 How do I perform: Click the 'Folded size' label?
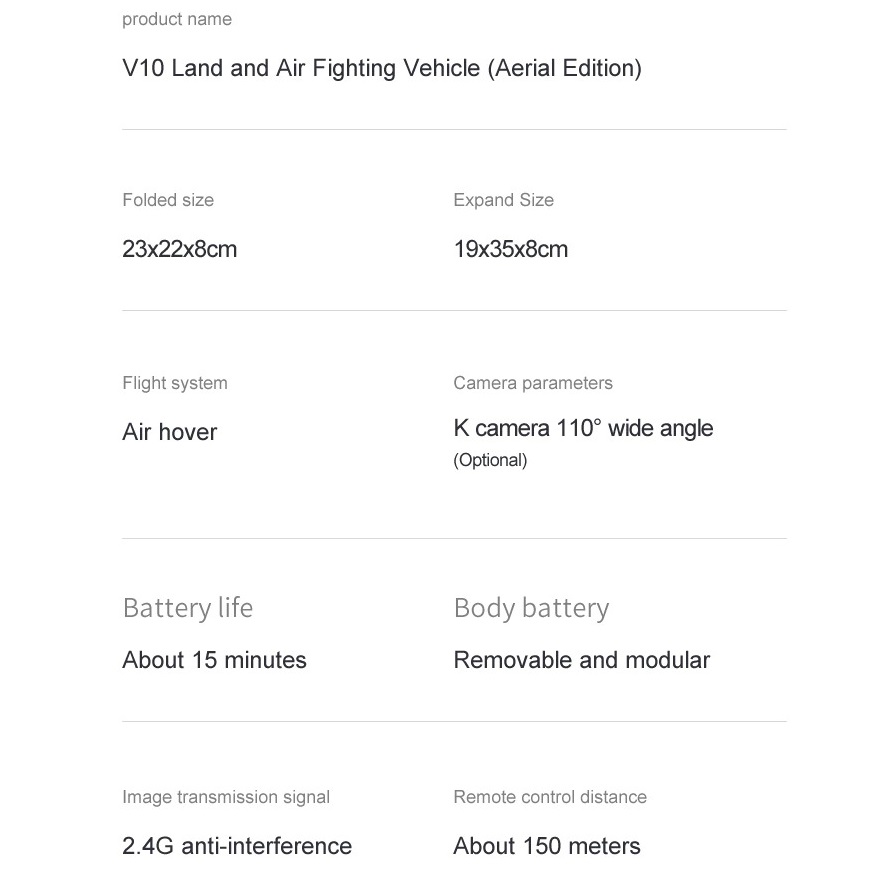pyautogui.click(x=168, y=200)
